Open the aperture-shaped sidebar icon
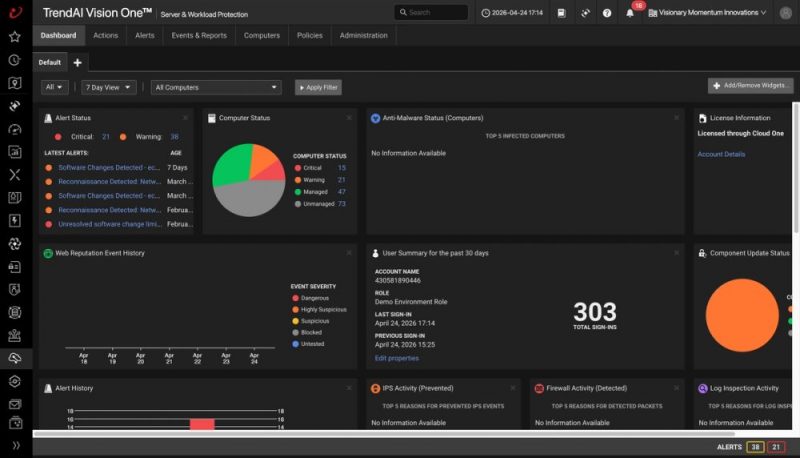Image resolution: width=800 pixels, height=458 pixels. tap(15, 244)
